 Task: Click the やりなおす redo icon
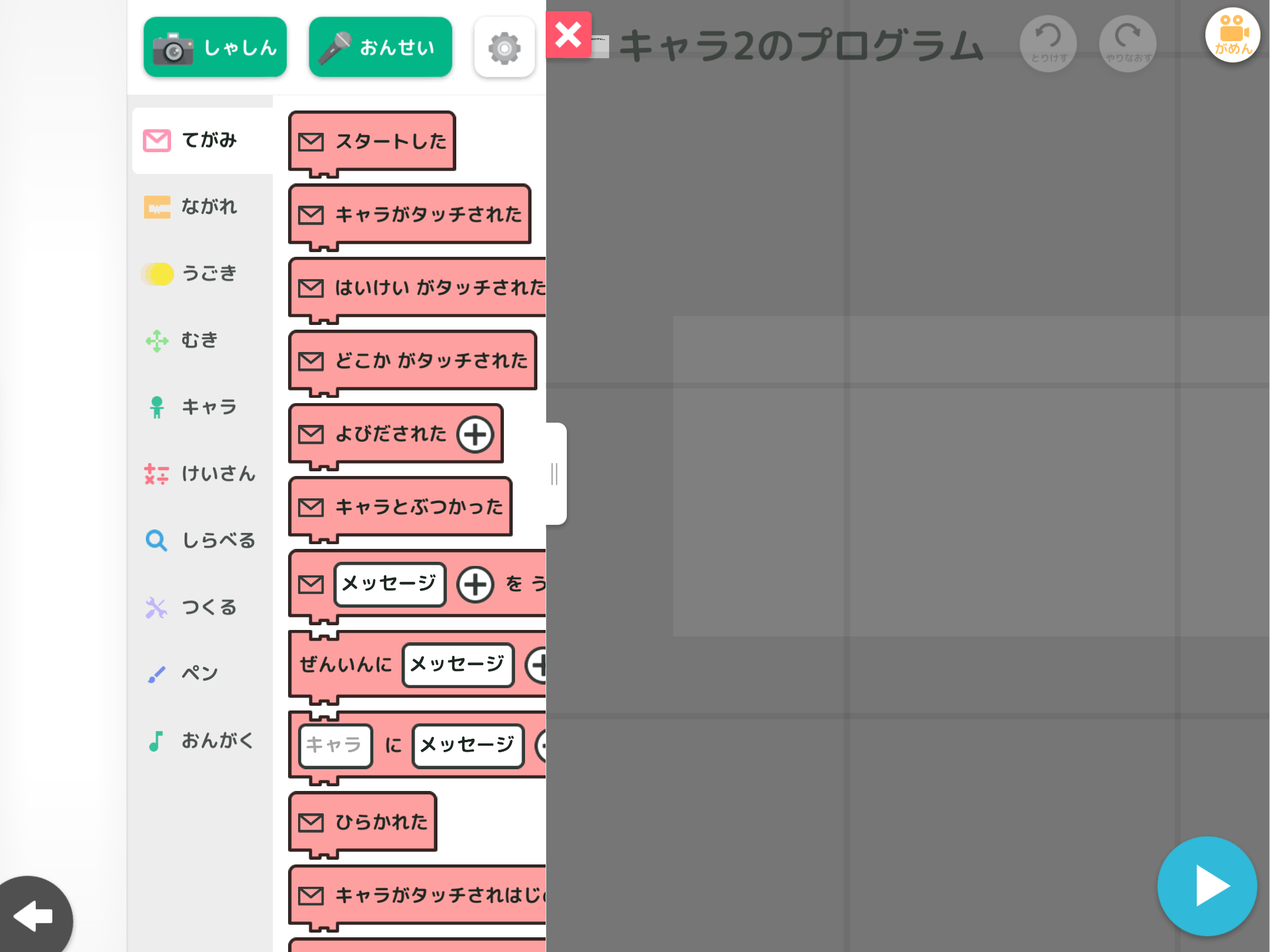[x=1127, y=43]
